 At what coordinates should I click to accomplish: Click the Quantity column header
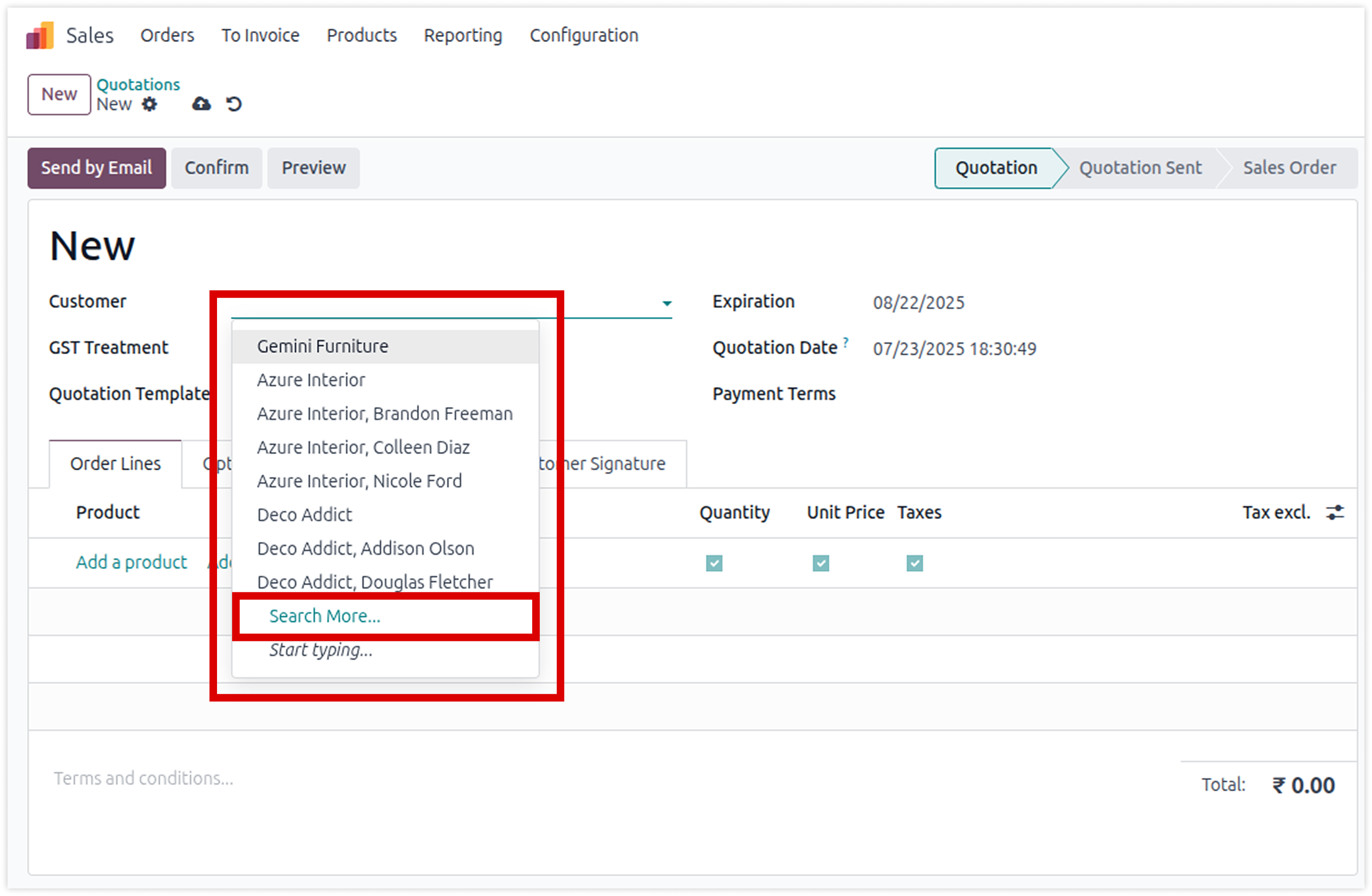click(735, 512)
